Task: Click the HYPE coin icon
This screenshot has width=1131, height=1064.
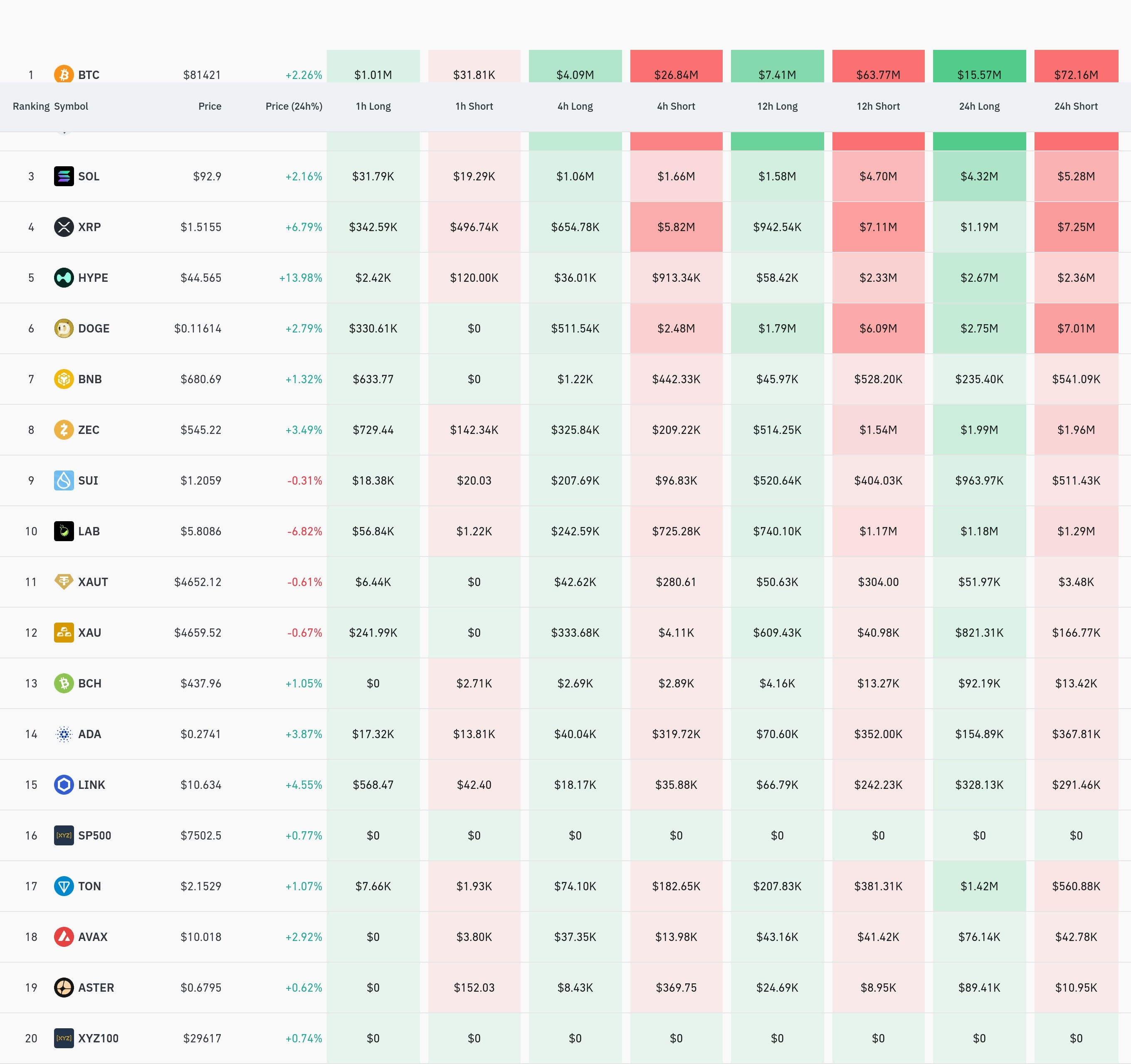Action: point(64,278)
